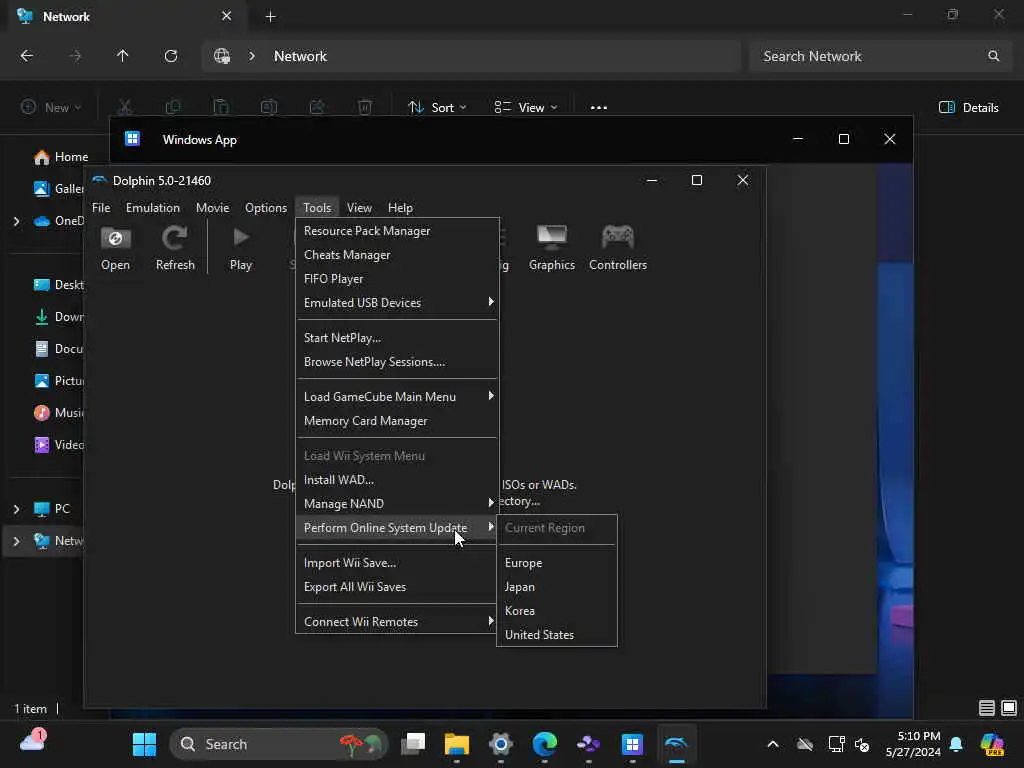Expand Manage NAND submenu
This screenshot has width=1024, height=768.
tap(397, 504)
